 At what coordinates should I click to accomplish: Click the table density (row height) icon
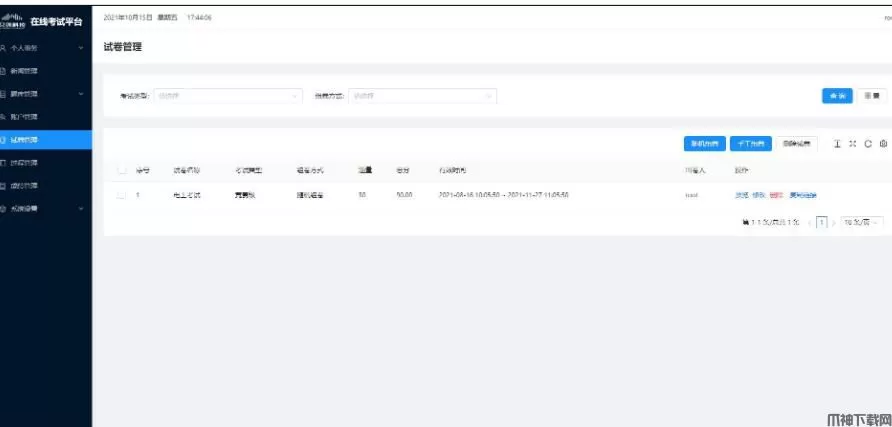tap(837, 144)
